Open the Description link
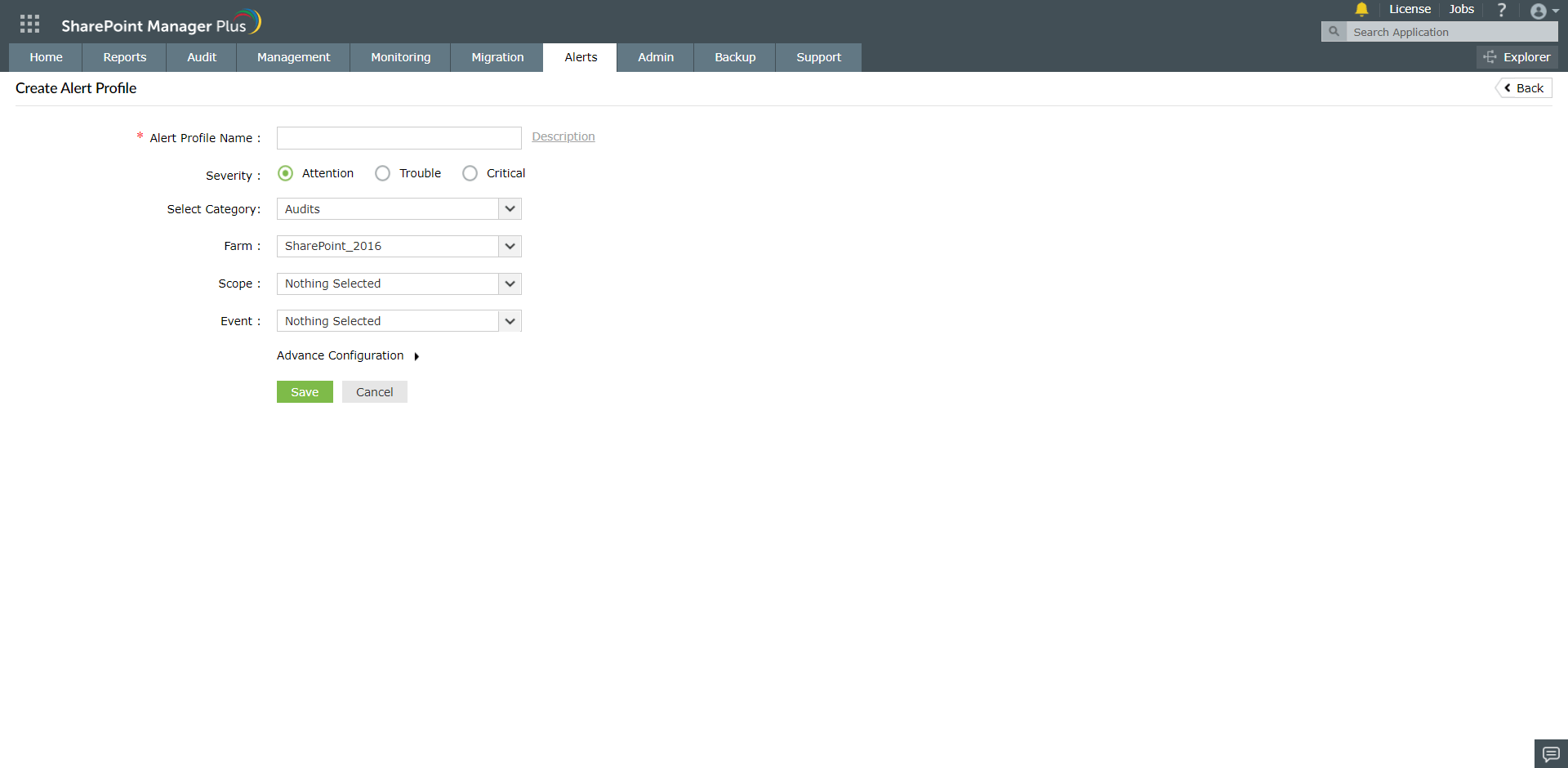This screenshot has height=768, width=1568. coord(563,136)
